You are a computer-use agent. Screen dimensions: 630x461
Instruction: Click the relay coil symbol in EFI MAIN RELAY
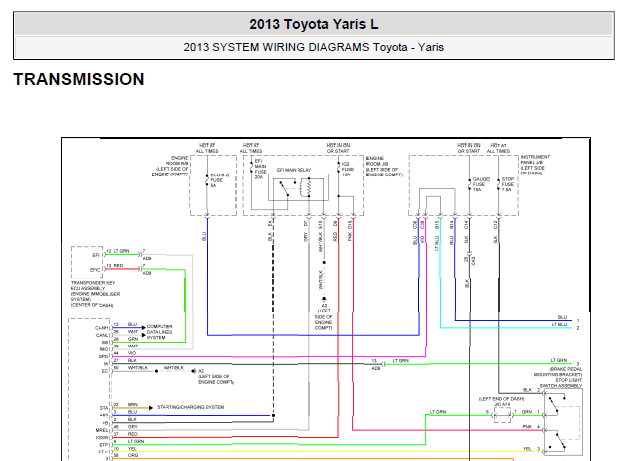coord(307,187)
